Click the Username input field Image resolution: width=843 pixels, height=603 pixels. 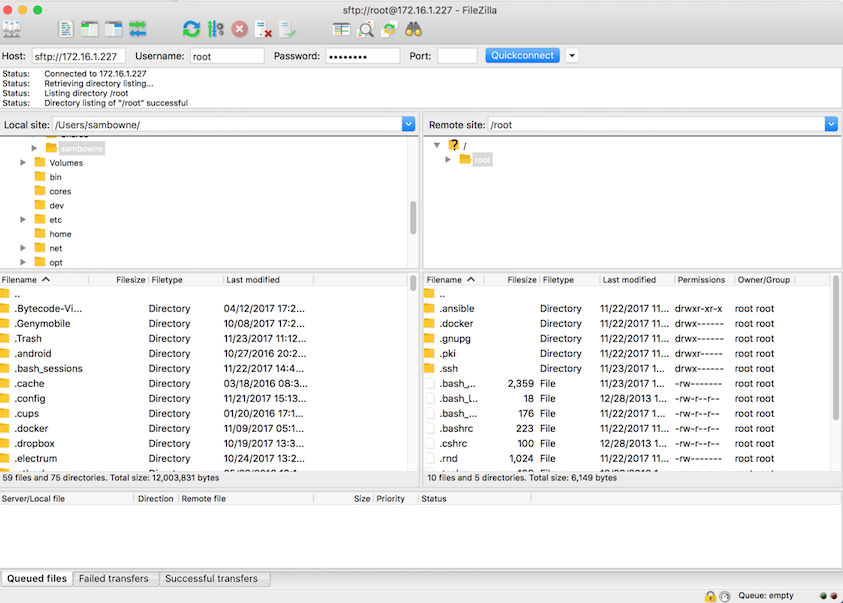[227, 56]
